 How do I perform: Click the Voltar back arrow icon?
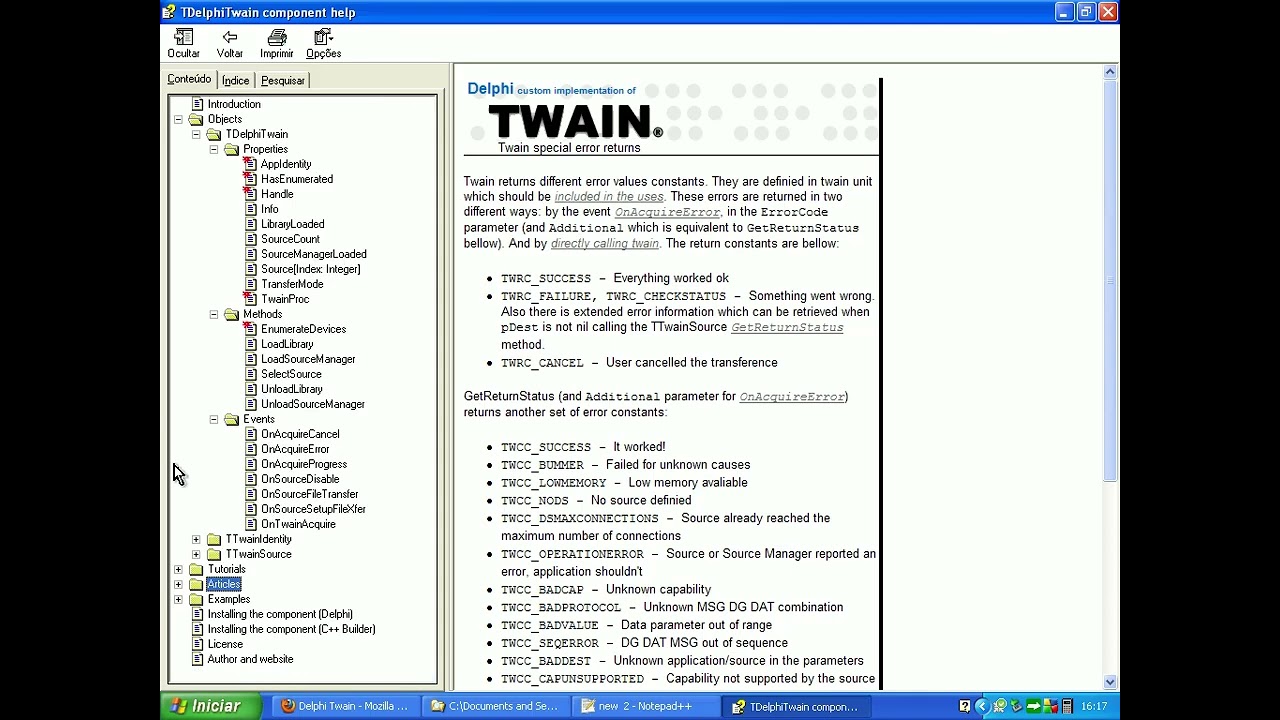pos(230,37)
